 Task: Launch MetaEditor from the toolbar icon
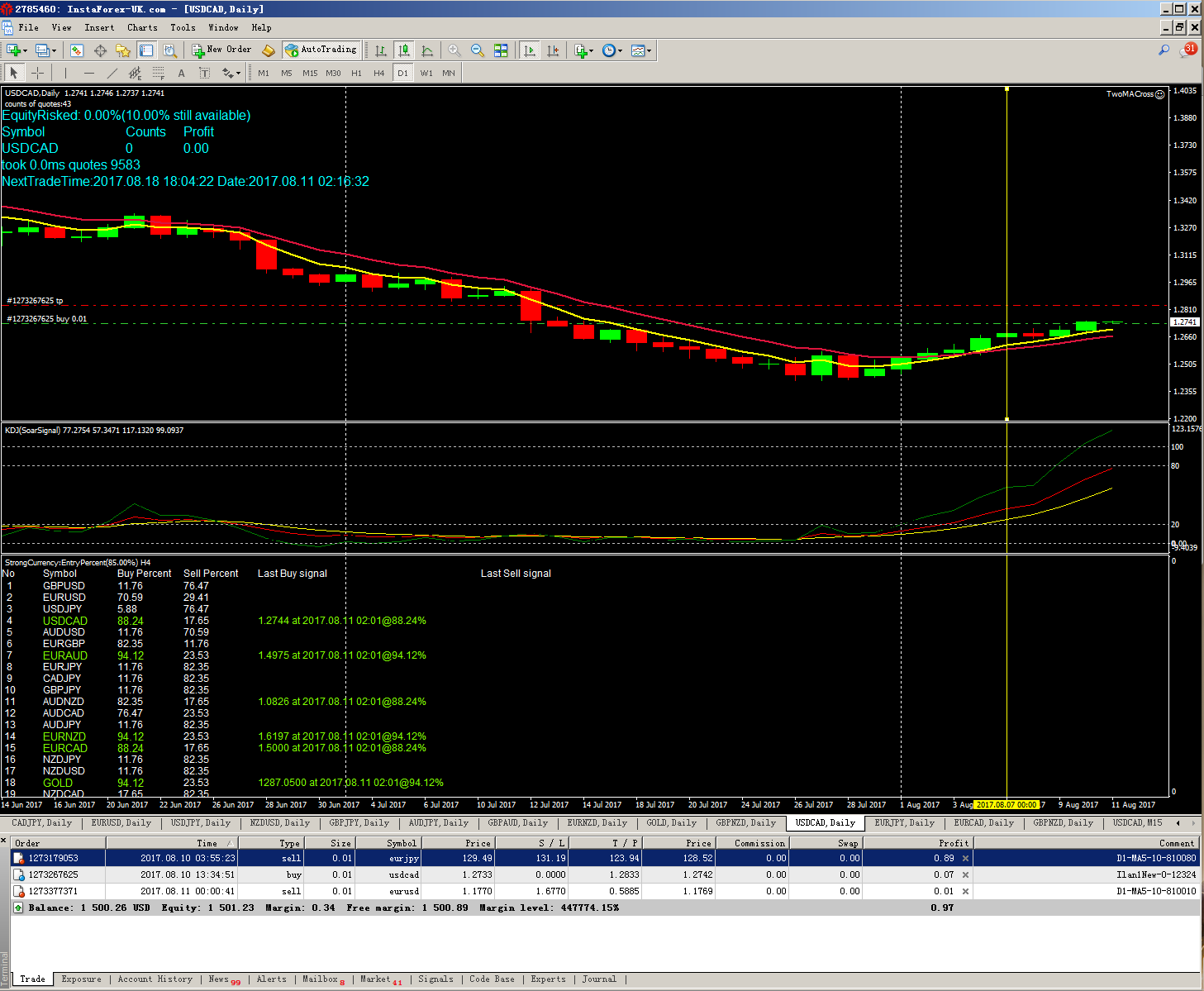point(268,50)
